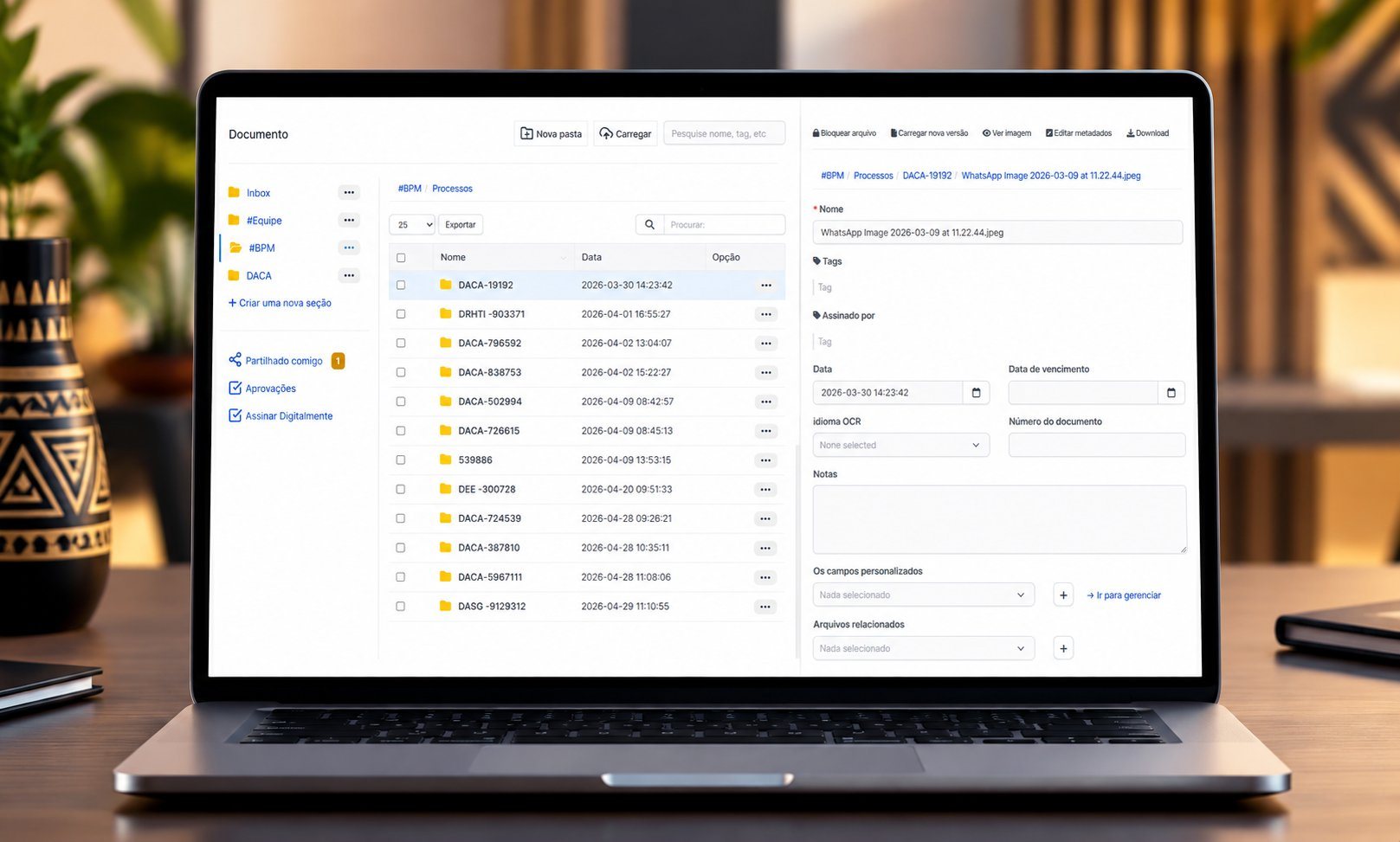Click Editar metadados action
The image size is (1400, 842).
1079,133
